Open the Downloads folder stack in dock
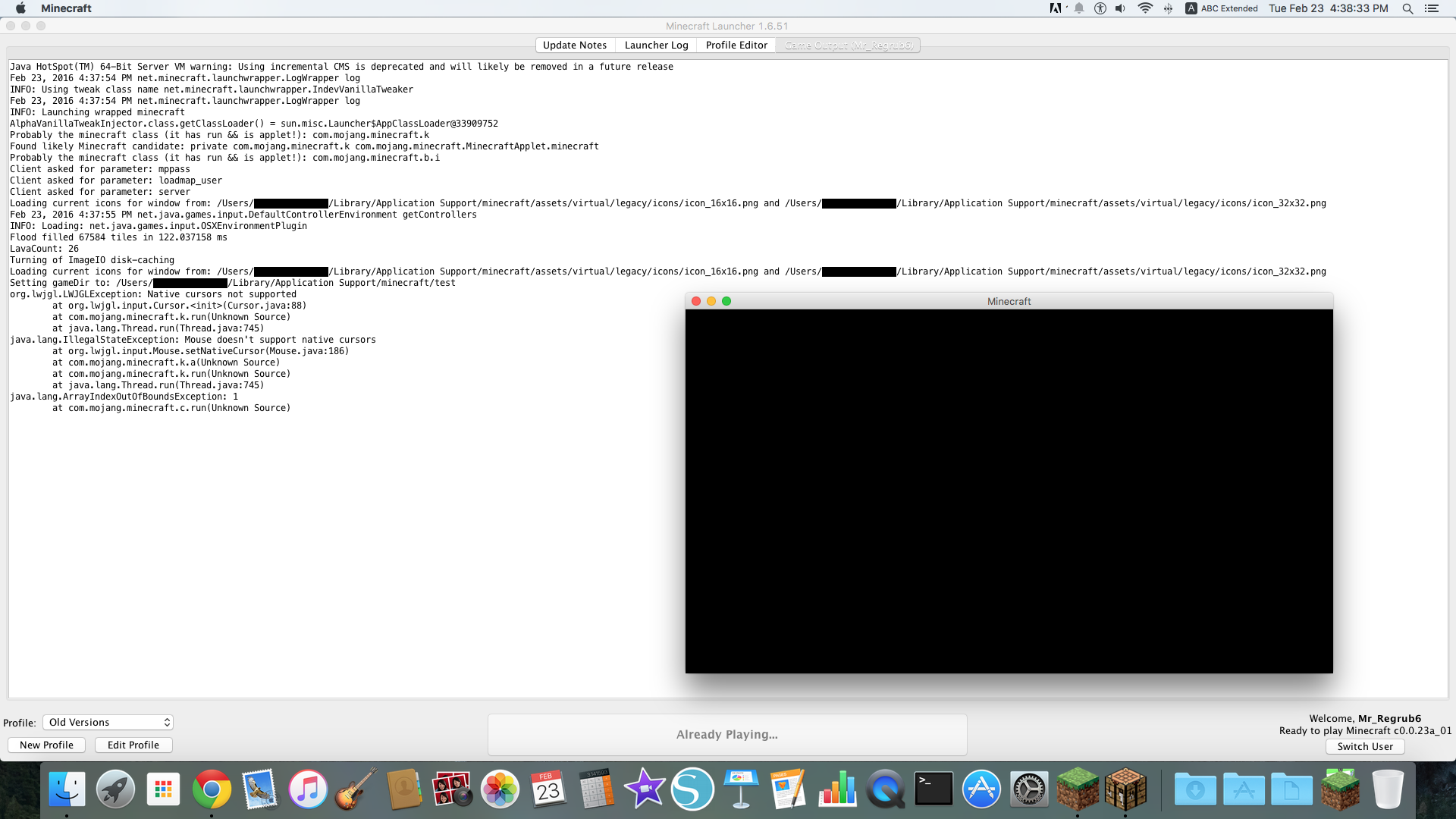 coord(1195,789)
